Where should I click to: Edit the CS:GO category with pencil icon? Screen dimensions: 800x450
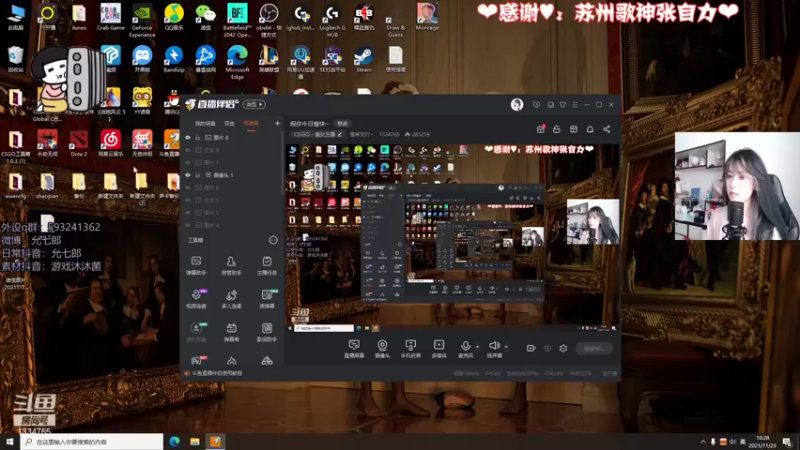(340, 134)
